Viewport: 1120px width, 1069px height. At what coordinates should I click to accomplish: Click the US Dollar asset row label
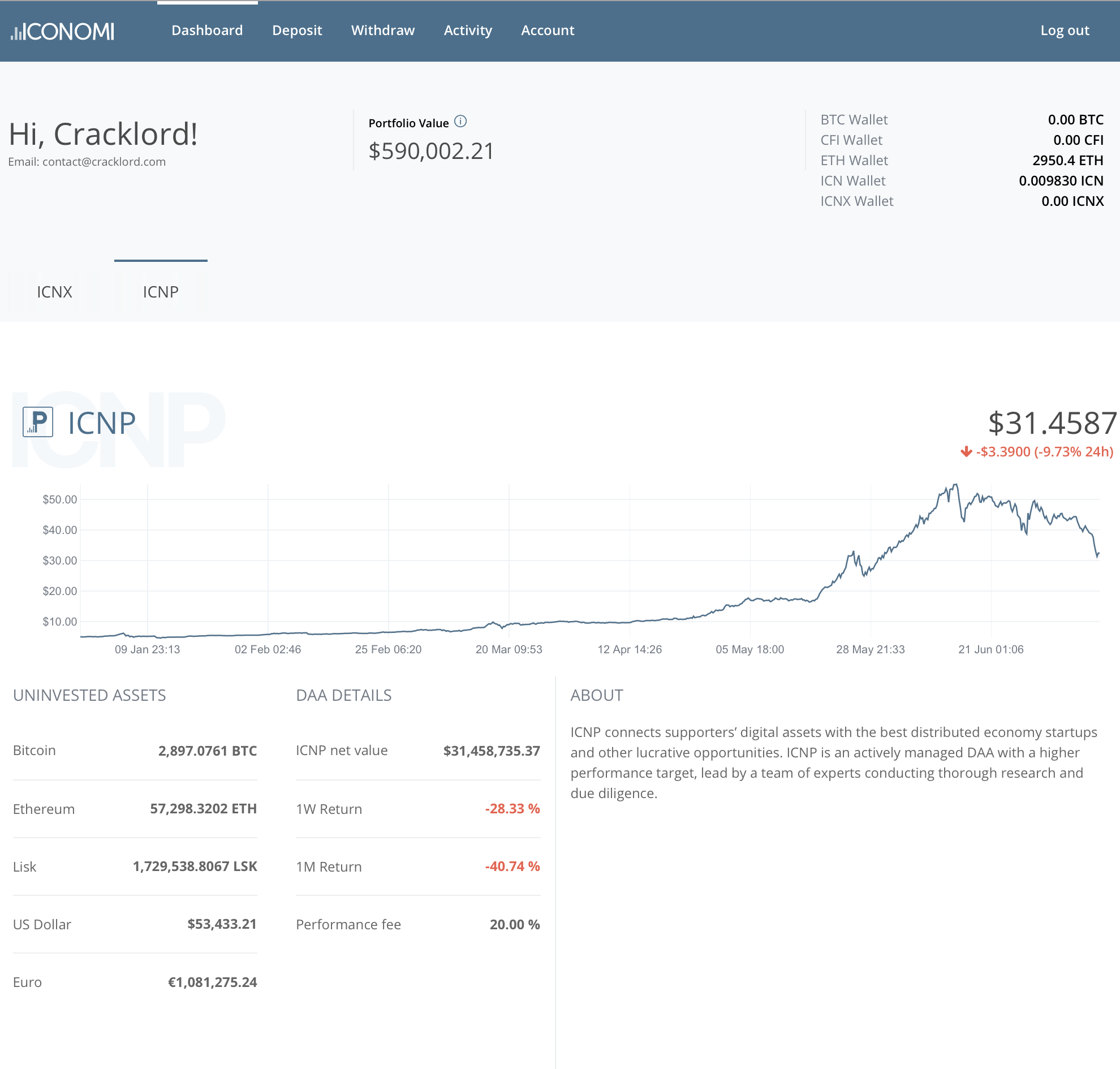(42, 924)
